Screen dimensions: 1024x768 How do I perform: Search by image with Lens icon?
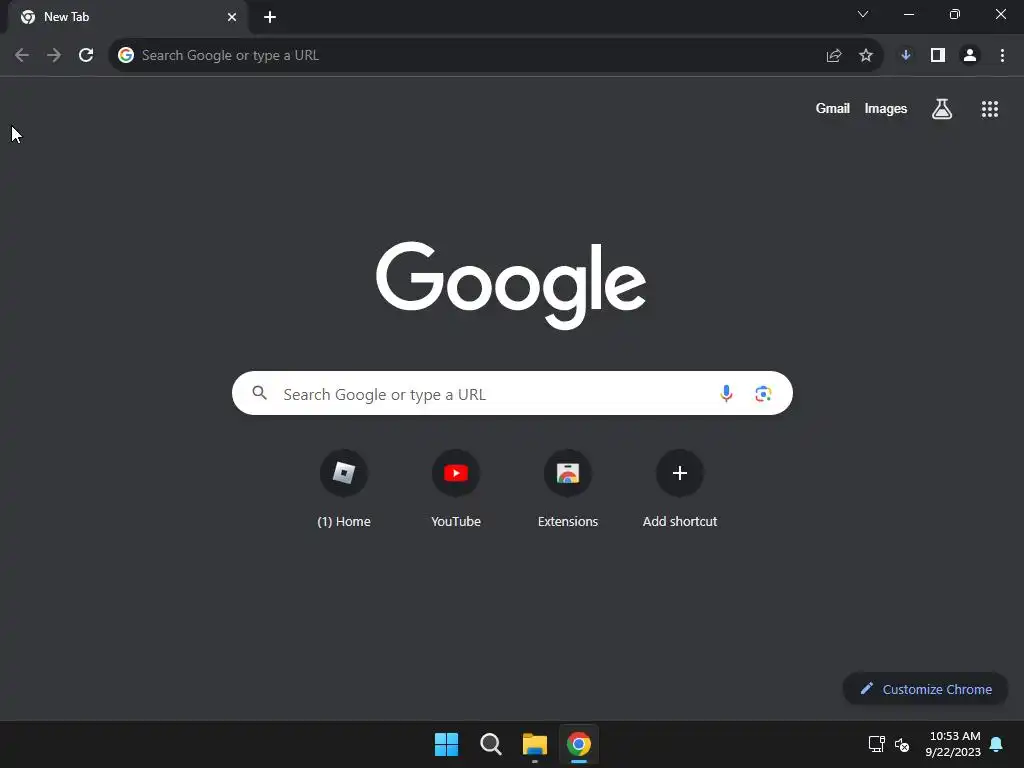[x=763, y=394]
